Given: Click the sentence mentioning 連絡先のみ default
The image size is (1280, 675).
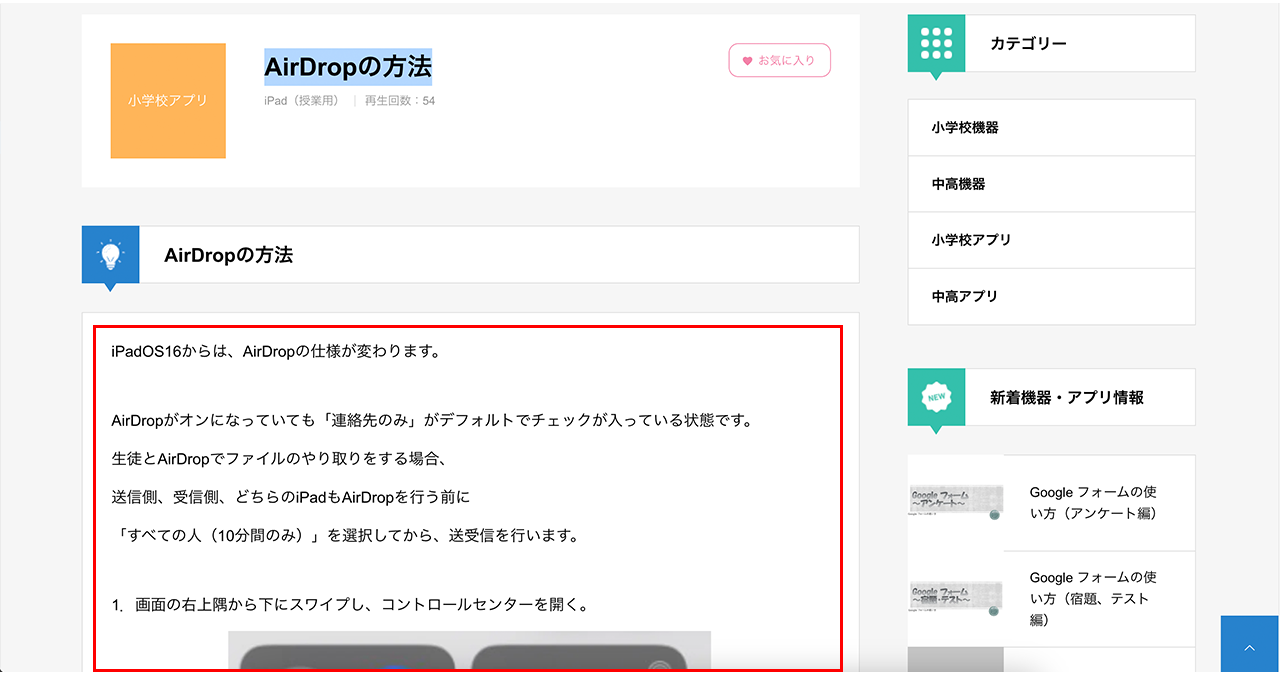Looking at the screenshot, I should pyautogui.click(x=432, y=421).
